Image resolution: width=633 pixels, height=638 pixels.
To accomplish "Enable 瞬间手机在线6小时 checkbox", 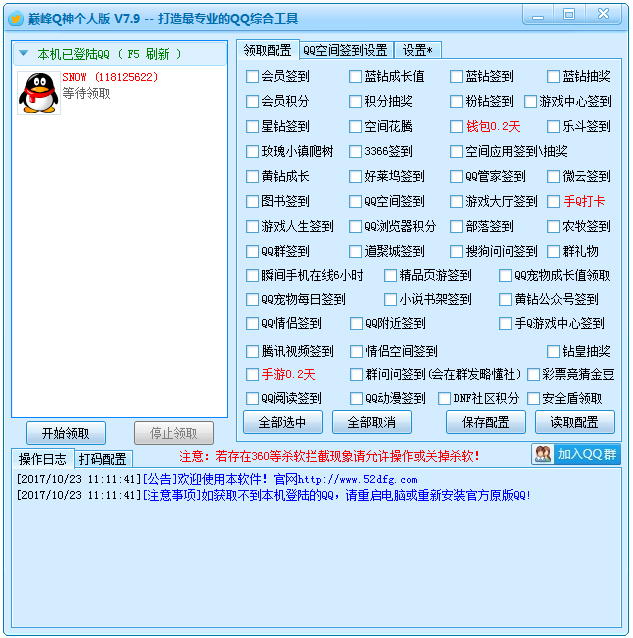I will click(x=252, y=276).
